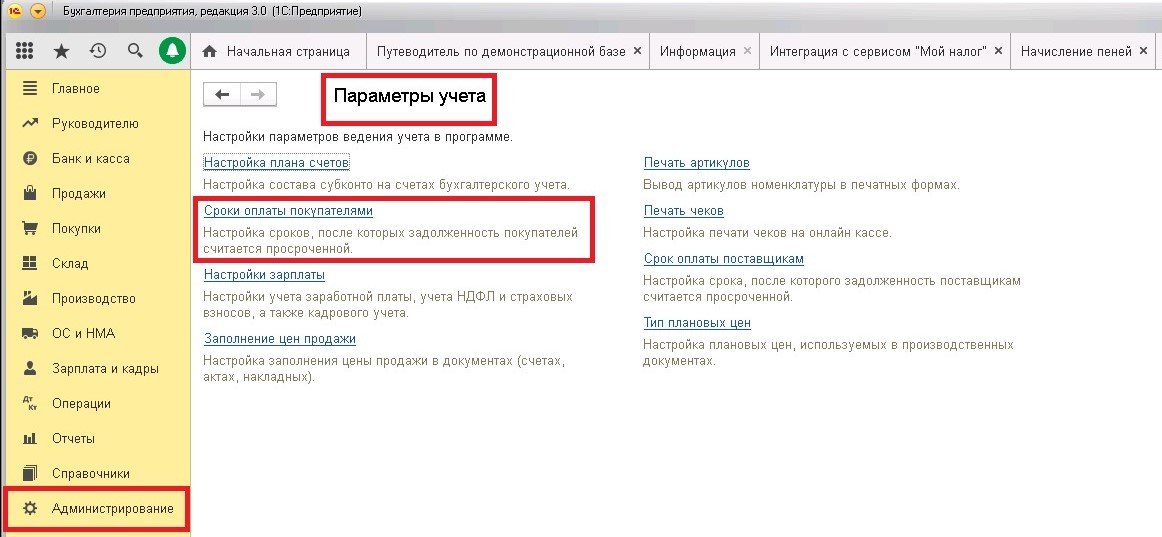
Task: Open the green notifications bell
Action: pos(172,51)
